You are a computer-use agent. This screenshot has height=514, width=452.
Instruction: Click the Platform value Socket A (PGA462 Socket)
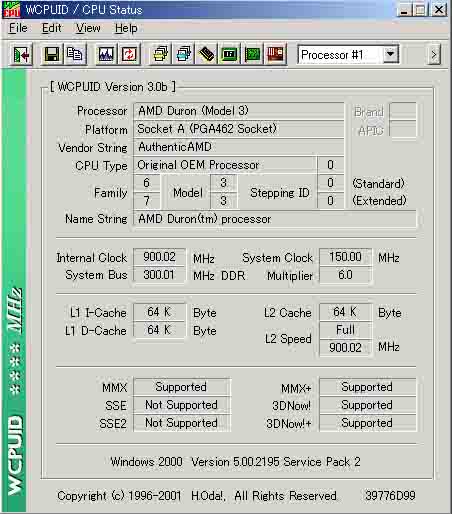tap(239, 129)
